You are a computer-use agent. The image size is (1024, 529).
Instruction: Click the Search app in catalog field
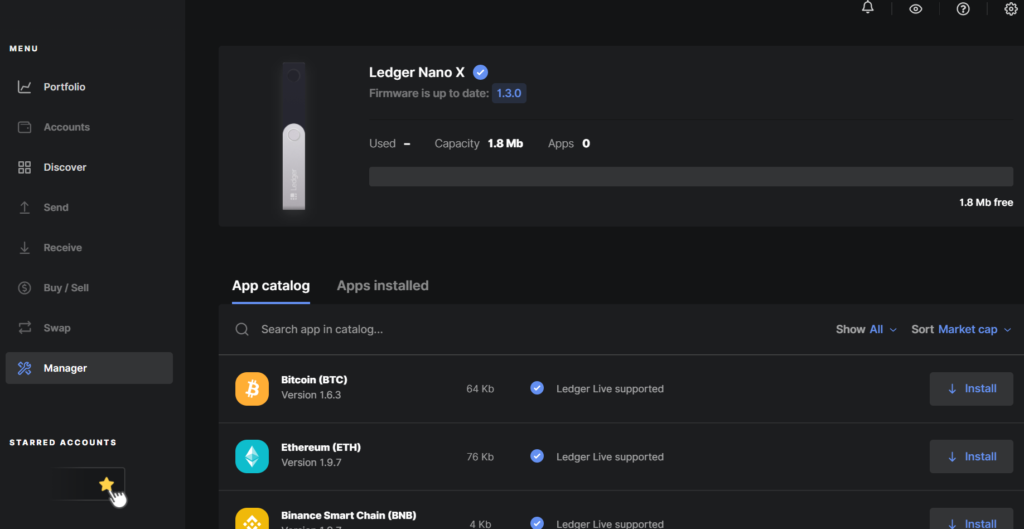322,329
